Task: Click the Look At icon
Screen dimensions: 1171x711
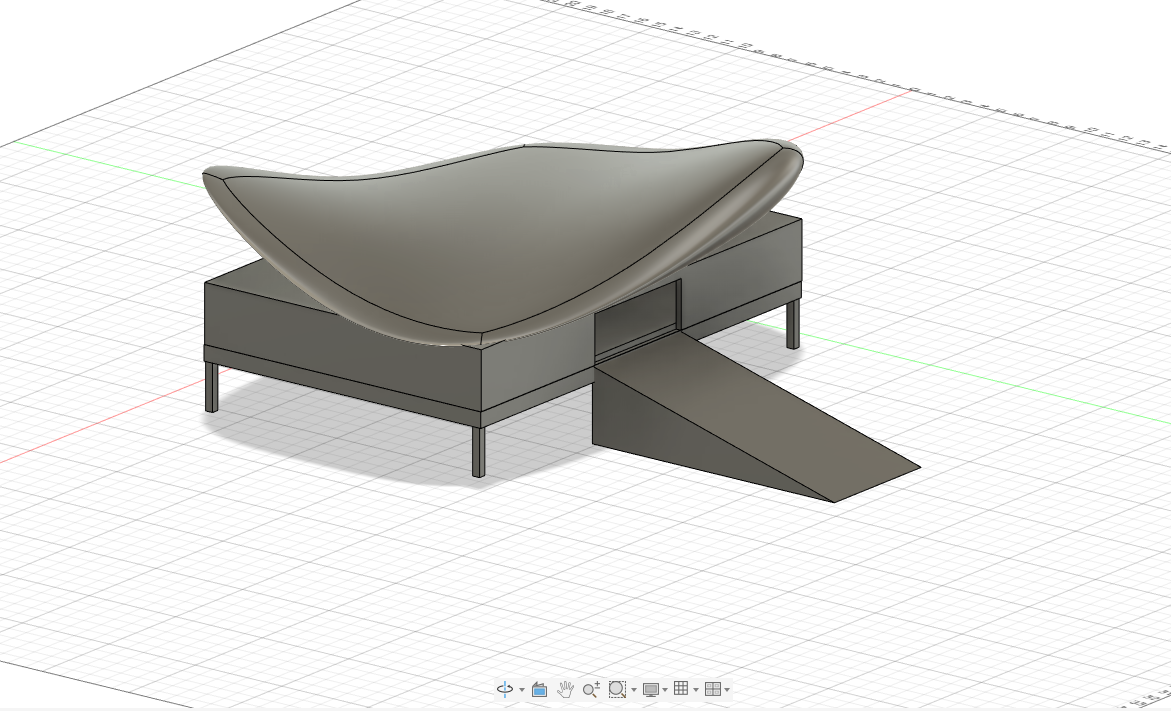Action: pyautogui.click(x=539, y=689)
